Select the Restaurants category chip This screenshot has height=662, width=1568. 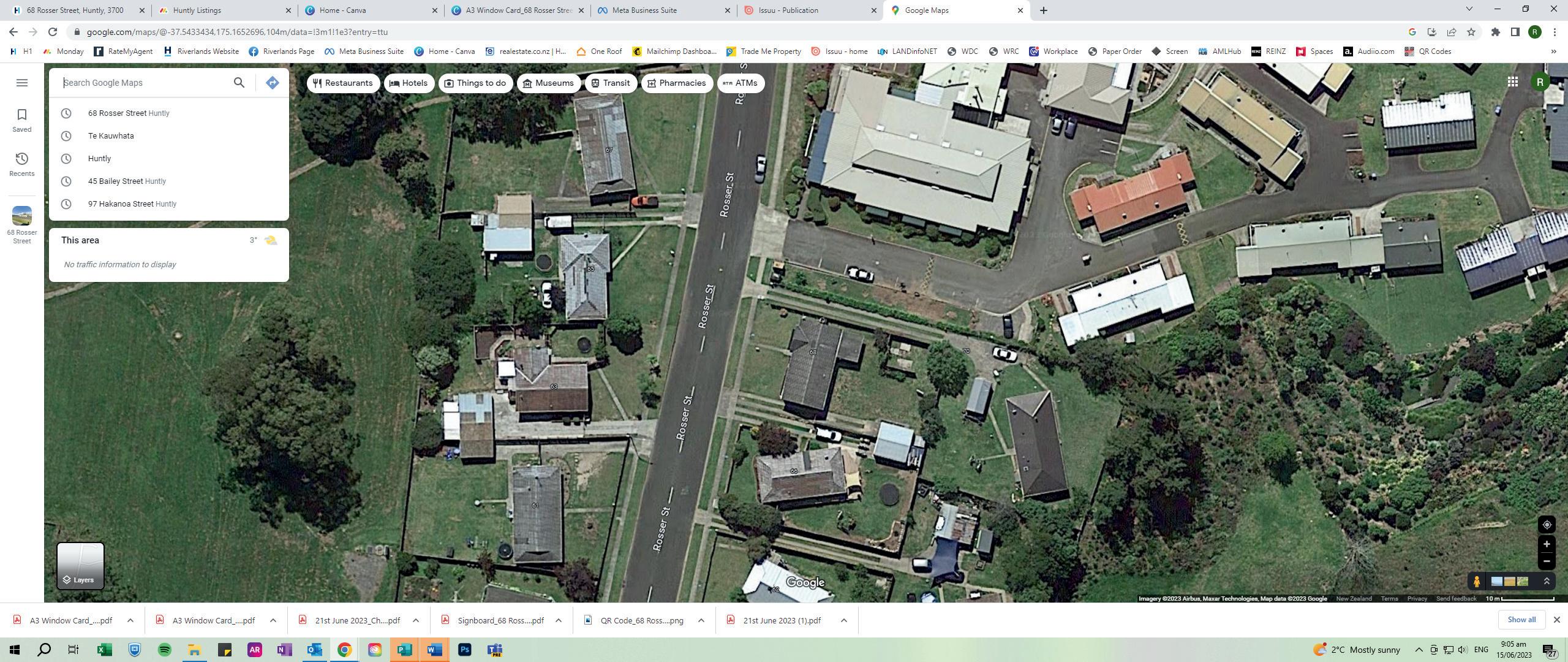click(x=343, y=83)
